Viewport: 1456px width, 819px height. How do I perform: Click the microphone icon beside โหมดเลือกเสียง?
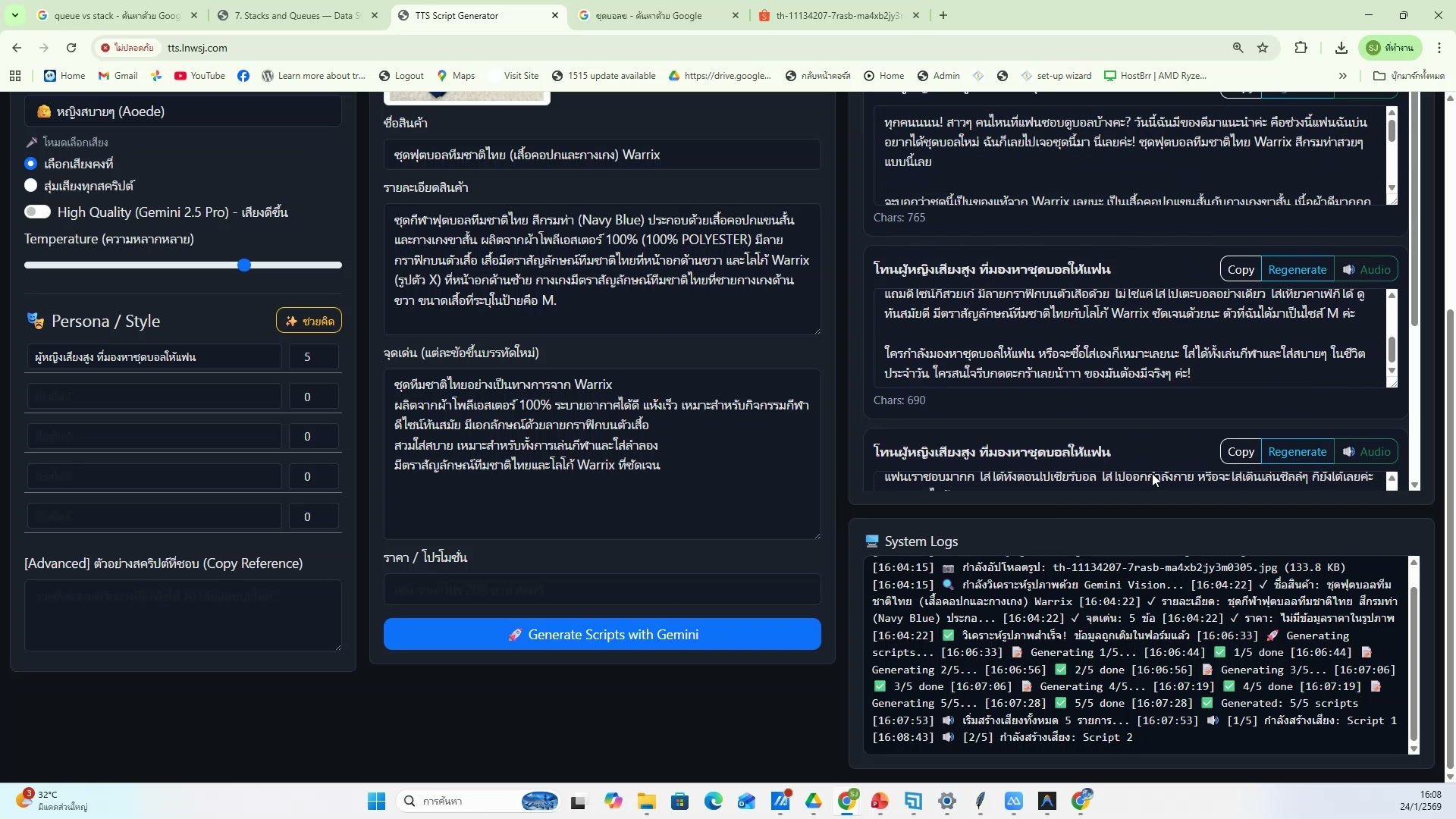tap(32, 142)
